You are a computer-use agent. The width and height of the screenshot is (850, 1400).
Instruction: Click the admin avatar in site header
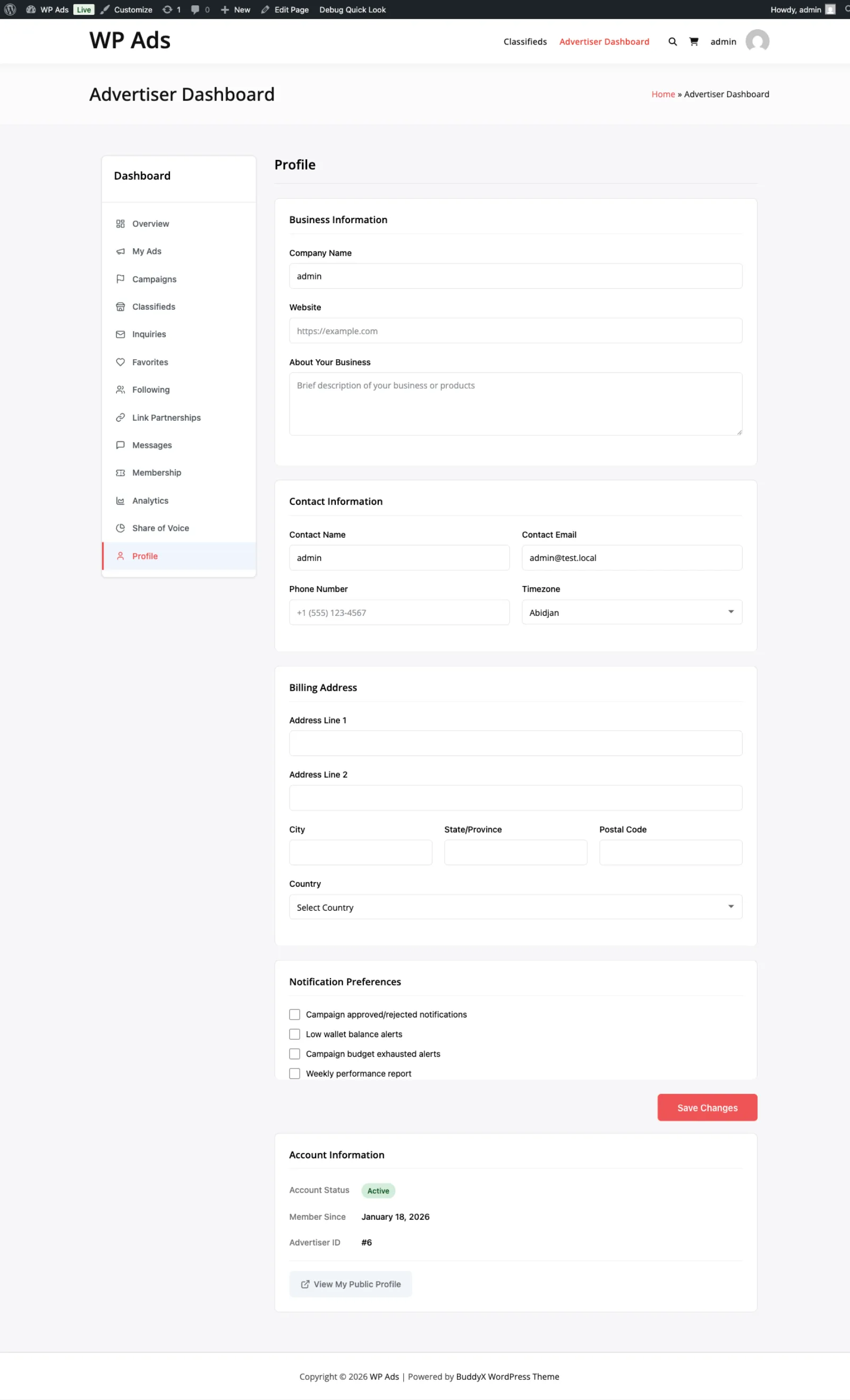pyautogui.click(x=758, y=41)
